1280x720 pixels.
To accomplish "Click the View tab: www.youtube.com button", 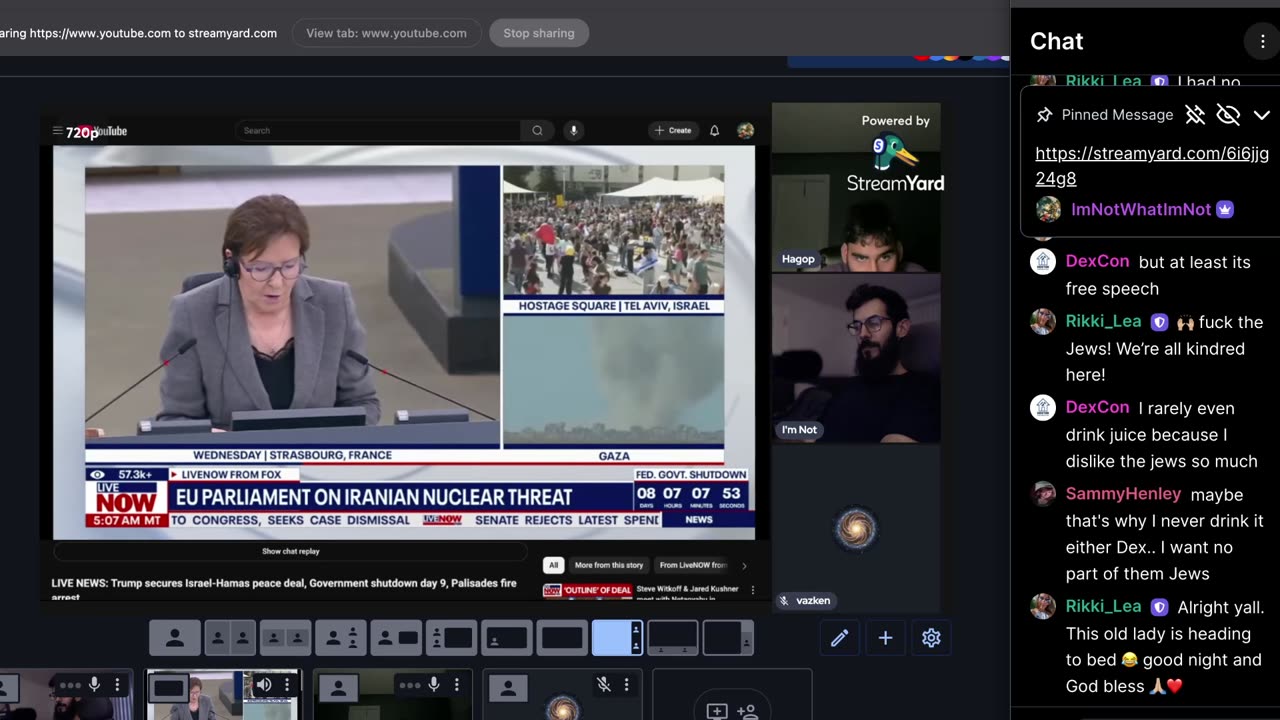I will [x=386, y=33].
